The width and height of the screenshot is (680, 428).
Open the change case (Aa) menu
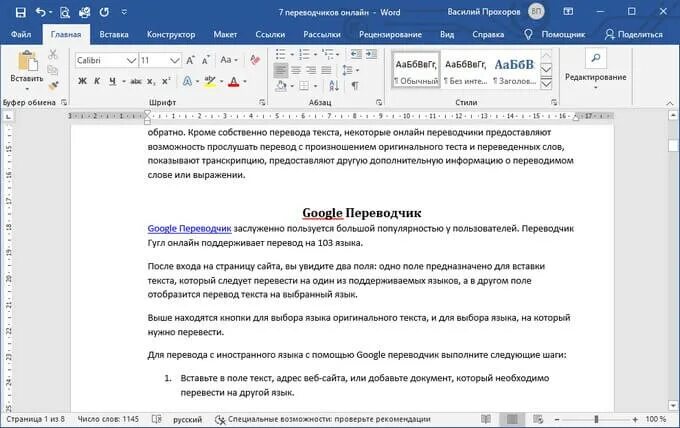click(229, 60)
